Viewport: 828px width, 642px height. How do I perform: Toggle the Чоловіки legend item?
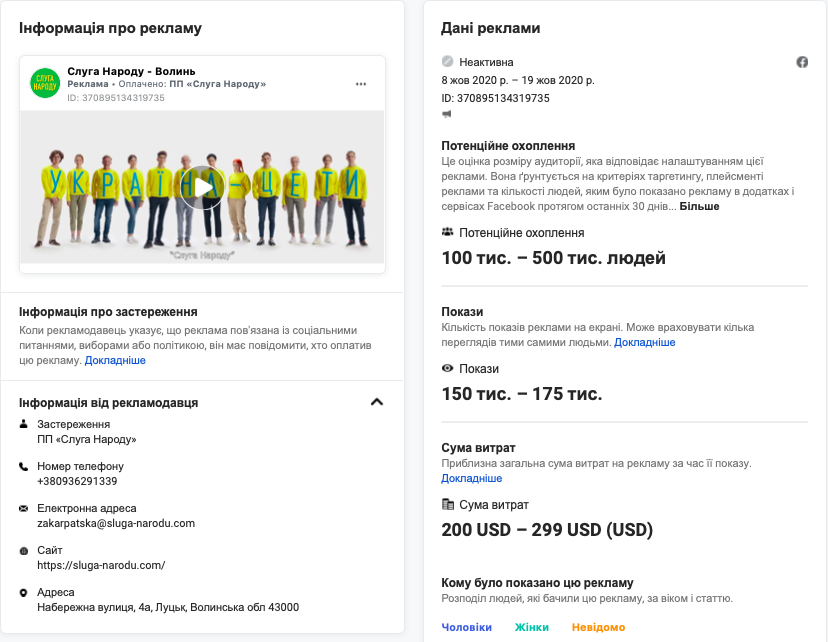pyautogui.click(x=466, y=627)
